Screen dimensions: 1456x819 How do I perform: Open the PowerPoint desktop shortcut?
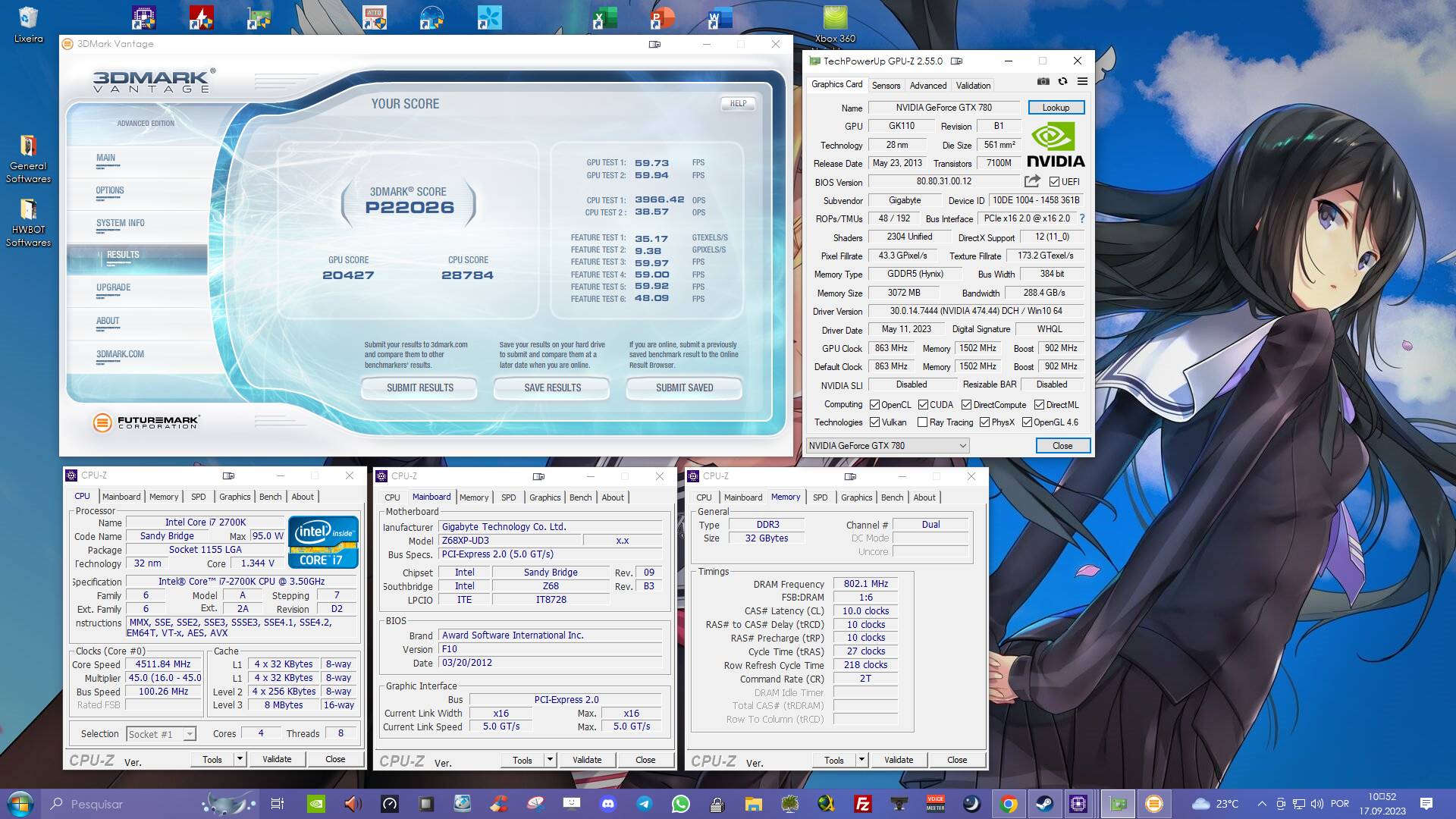click(662, 17)
